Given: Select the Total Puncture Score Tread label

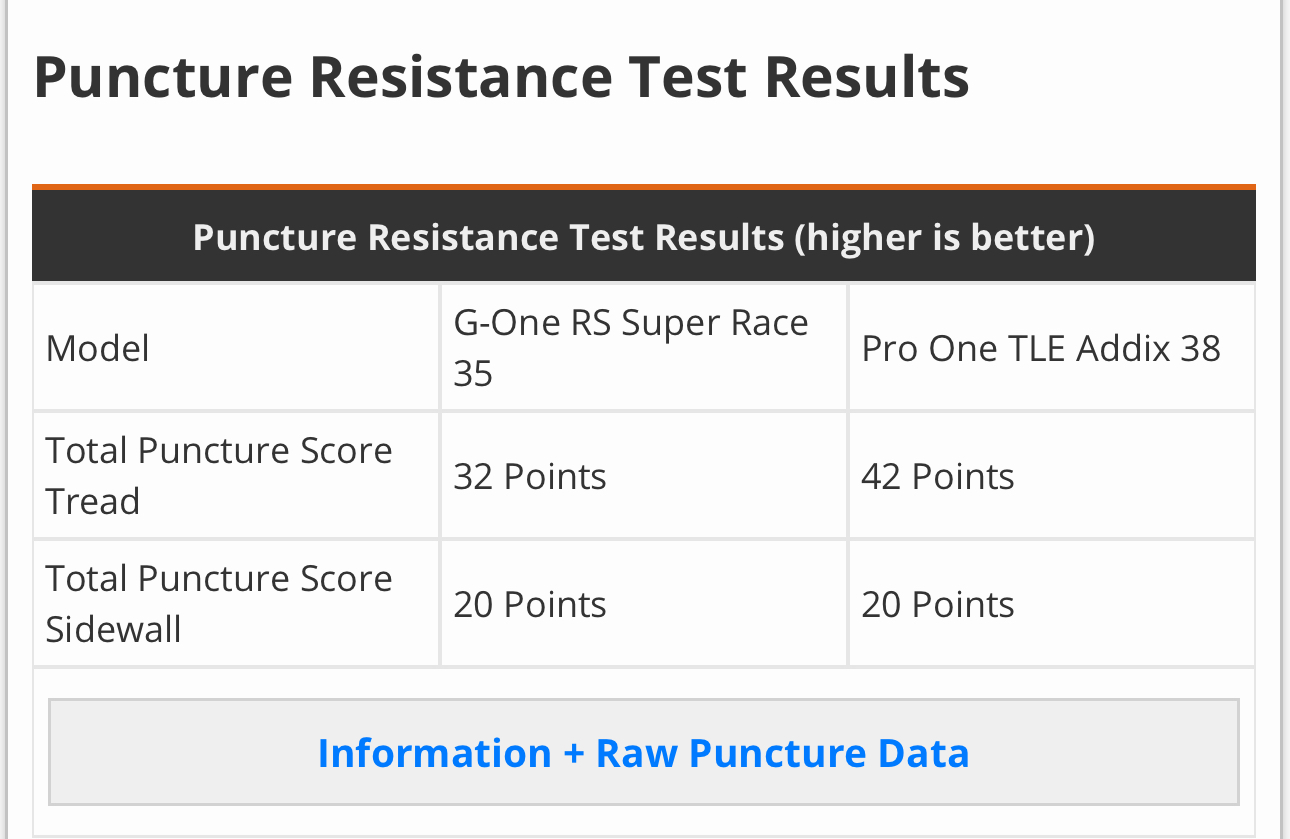Looking at the screenshot, I should 219,475.
